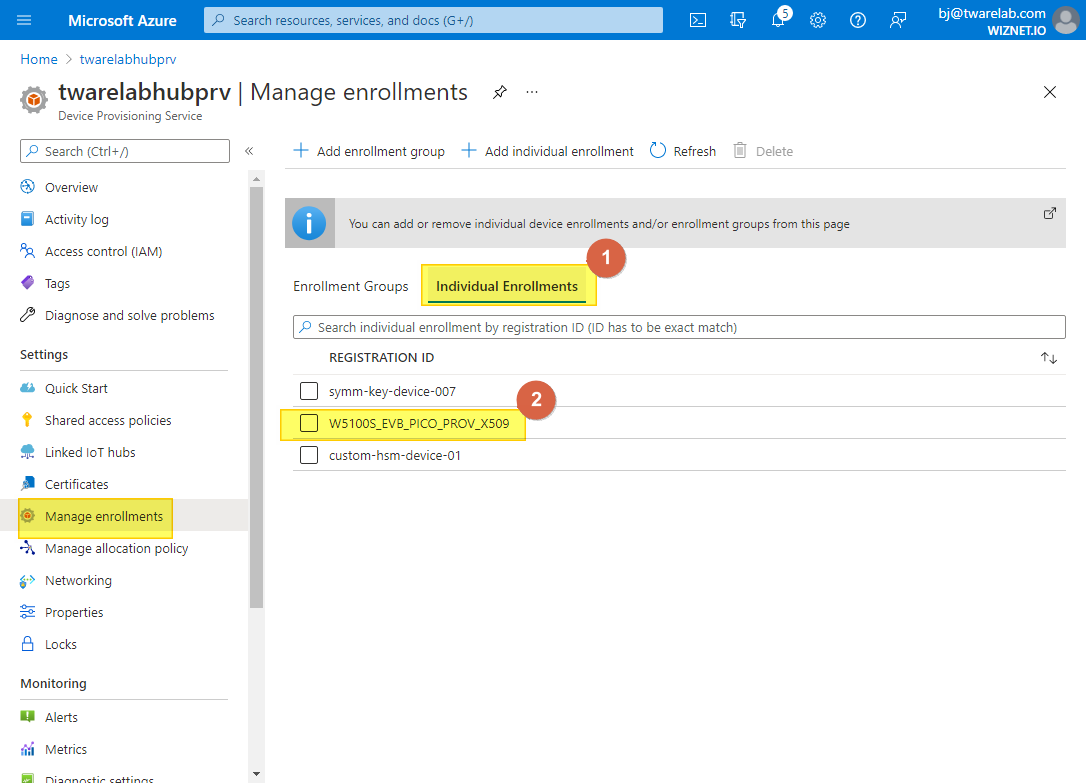Viewport: 1086px width, 783px height.
Task: Click the Properties sliders icon
Action: pos(28,612)
